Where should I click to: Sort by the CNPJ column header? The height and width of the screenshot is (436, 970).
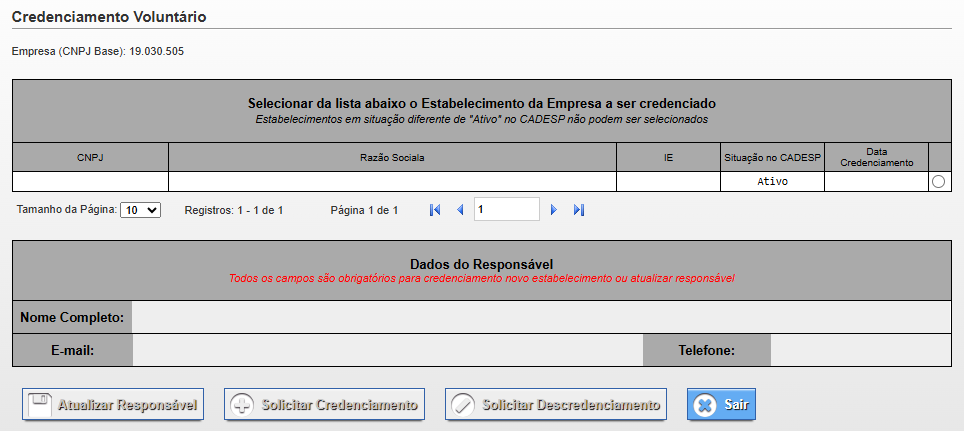[x=90, y=157]
